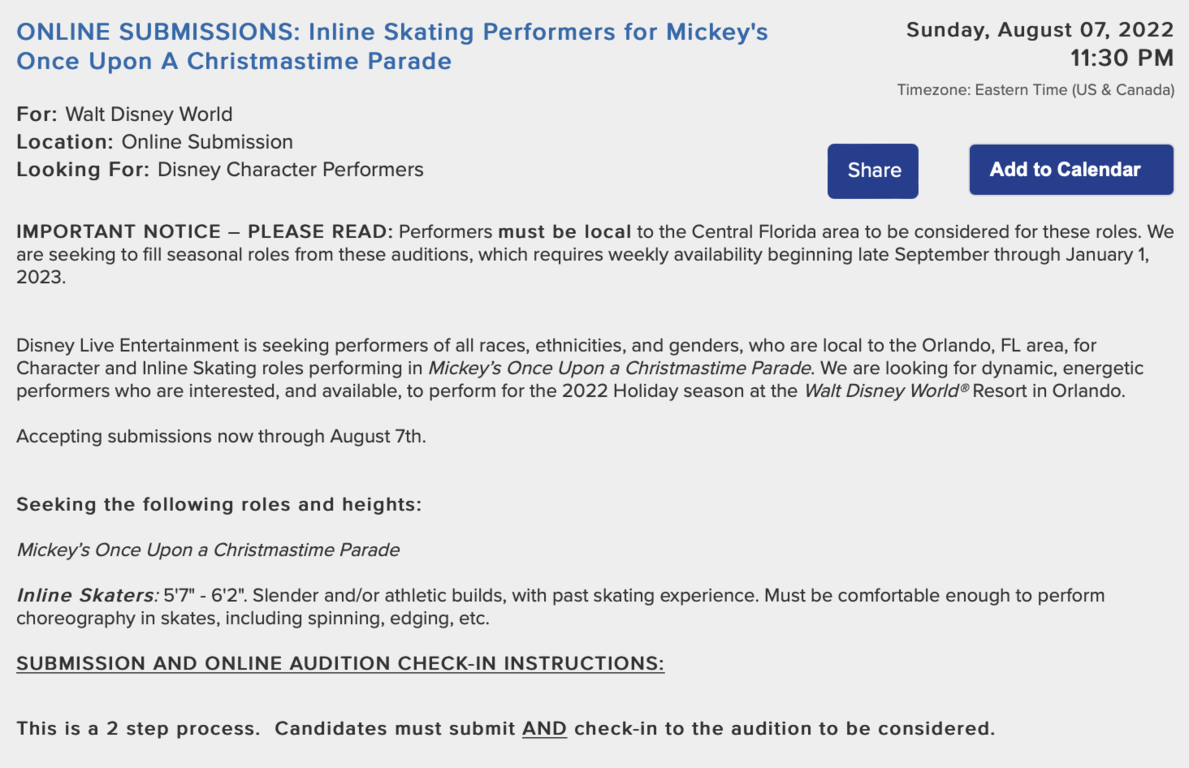This screenshot has width=1189, height=768.
Task: Open the Inline Skating Performers audition title link
Action: point(392,46)
